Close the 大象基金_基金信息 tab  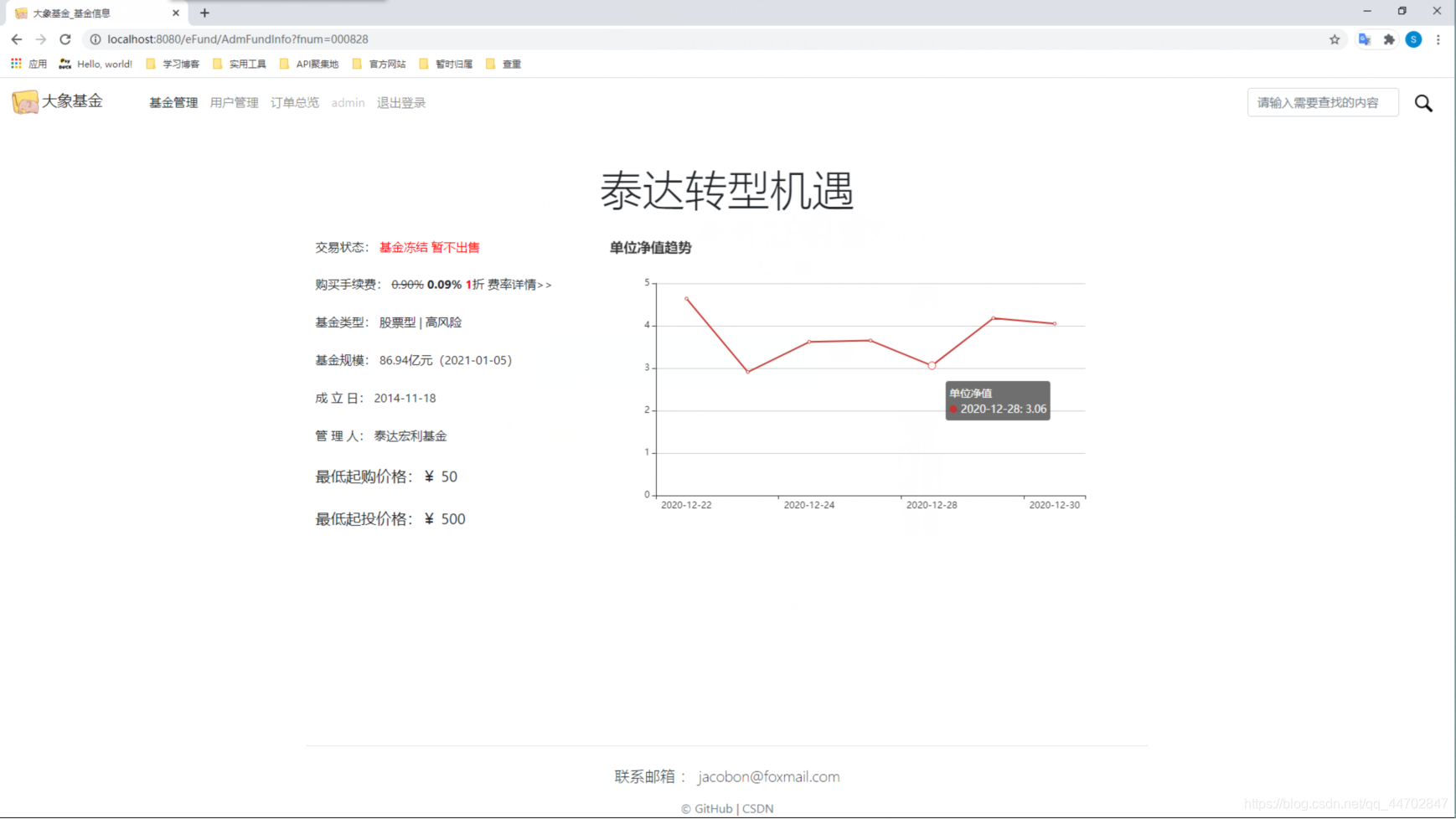coord(176,13)
